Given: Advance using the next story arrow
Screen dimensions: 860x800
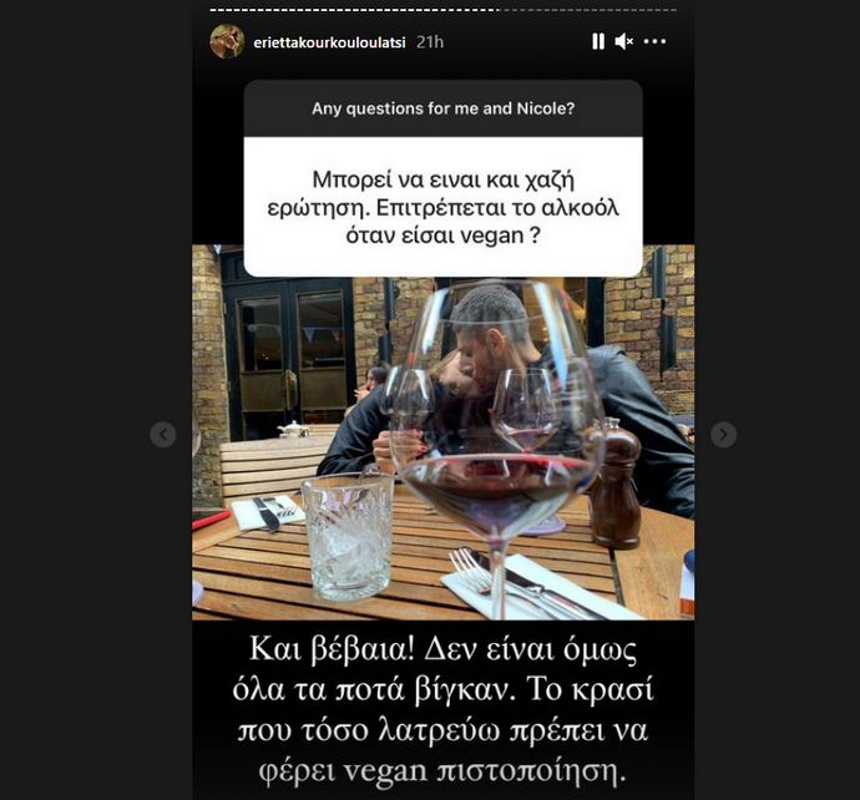Looking at the screenshot, I should (x=723, y=435).
